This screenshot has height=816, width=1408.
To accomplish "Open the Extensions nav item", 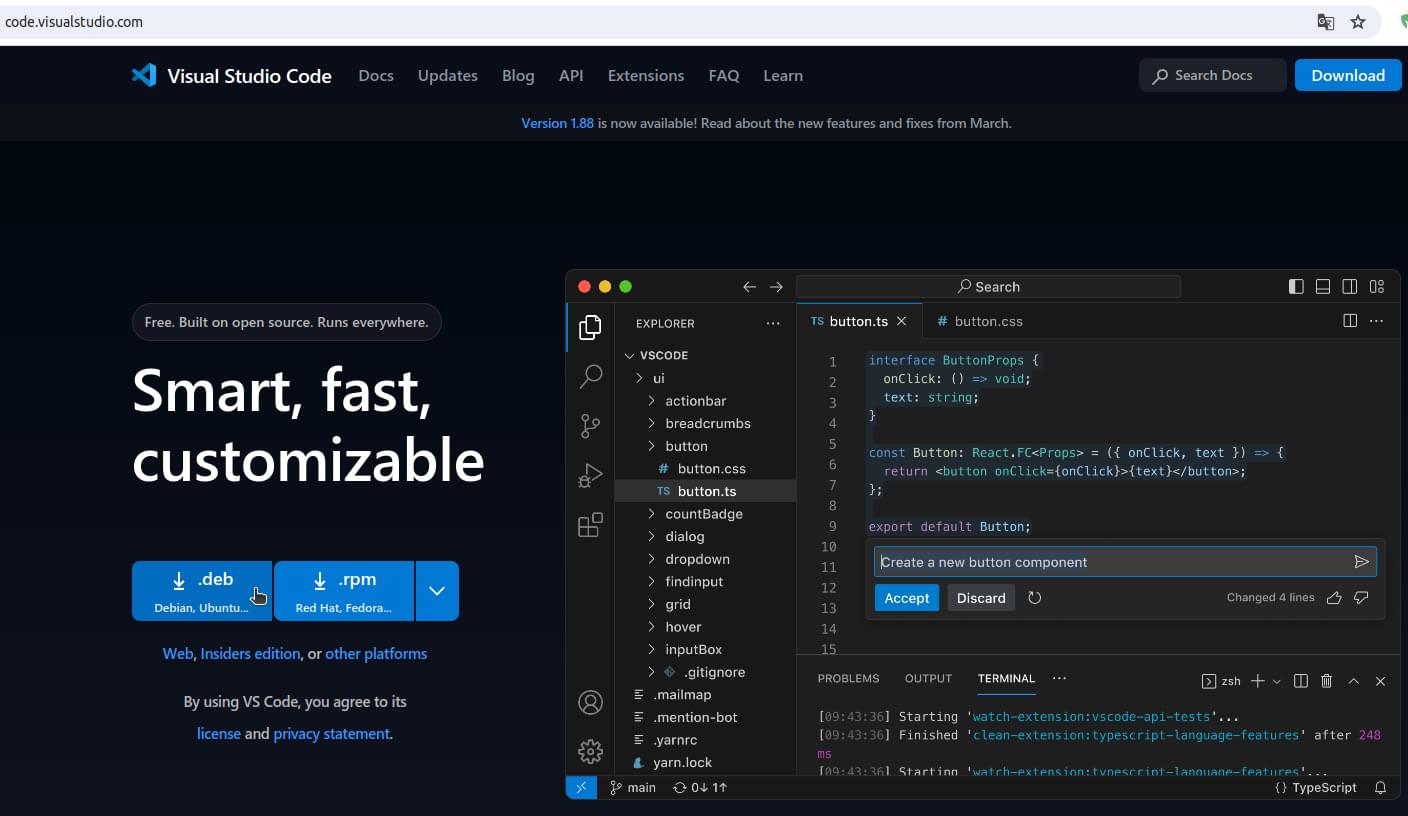I will pyautogui.click(x=646, y=75).
